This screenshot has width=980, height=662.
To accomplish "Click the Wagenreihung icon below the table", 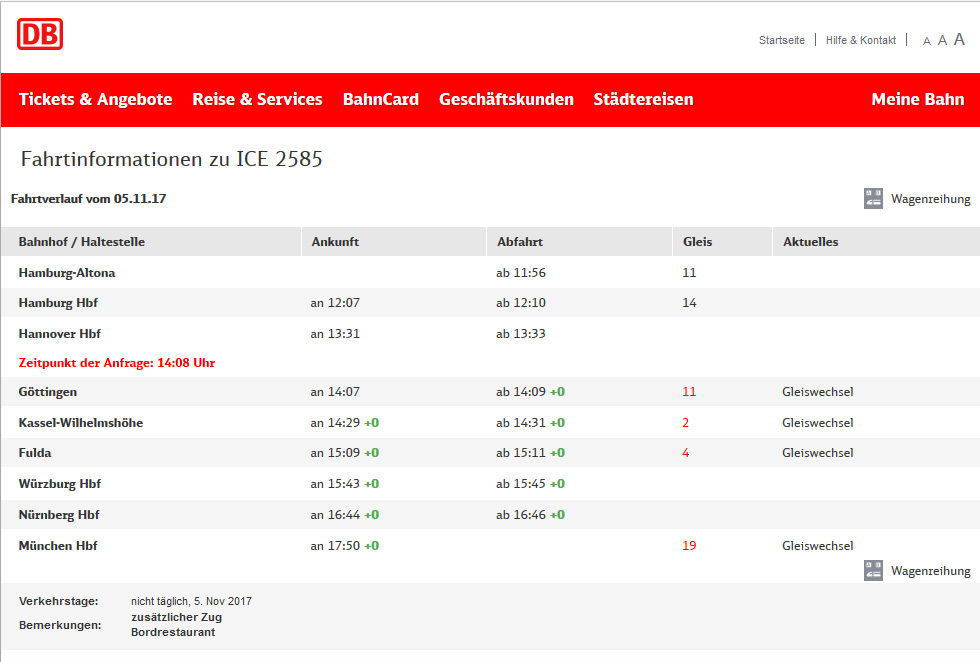I will coord(873,571).
